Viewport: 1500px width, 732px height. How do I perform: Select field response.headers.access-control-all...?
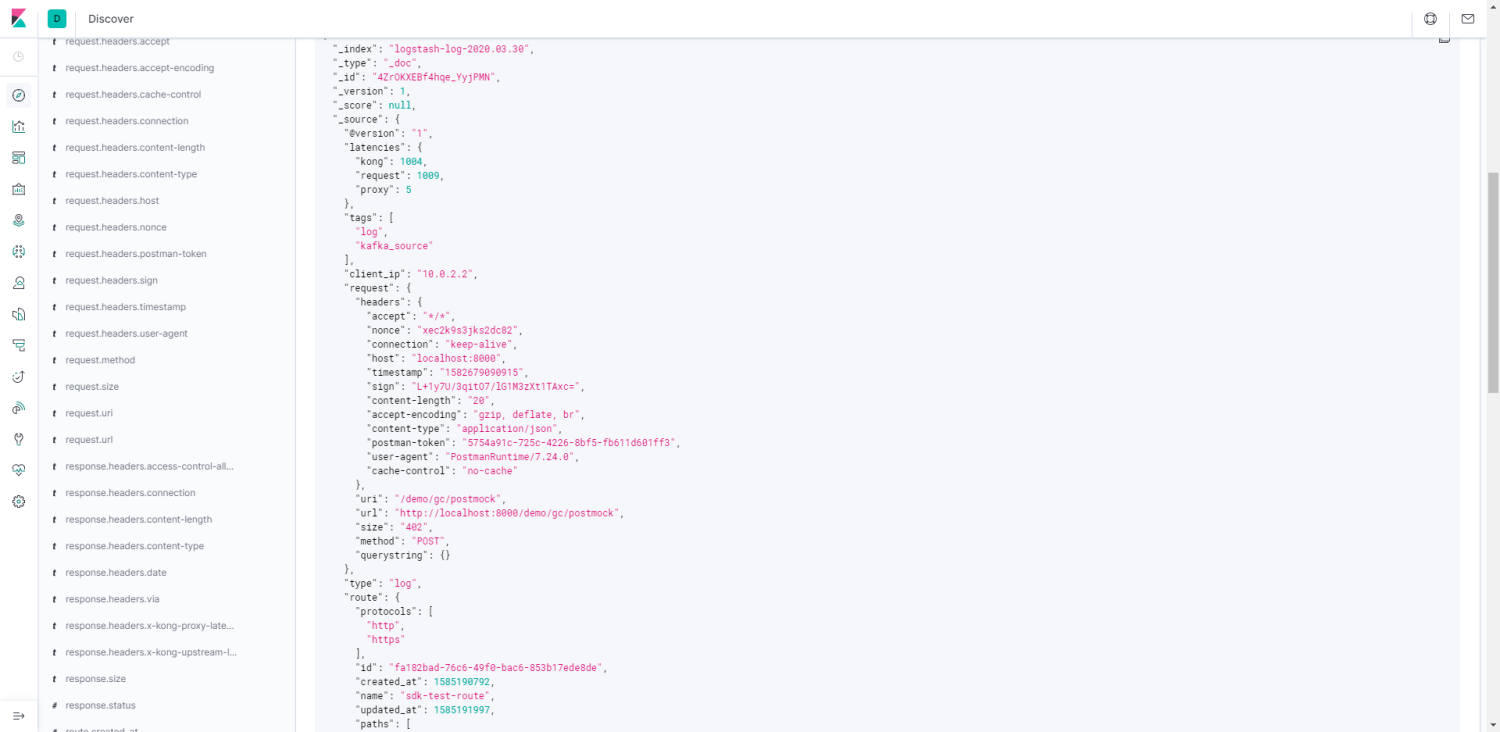150,466
